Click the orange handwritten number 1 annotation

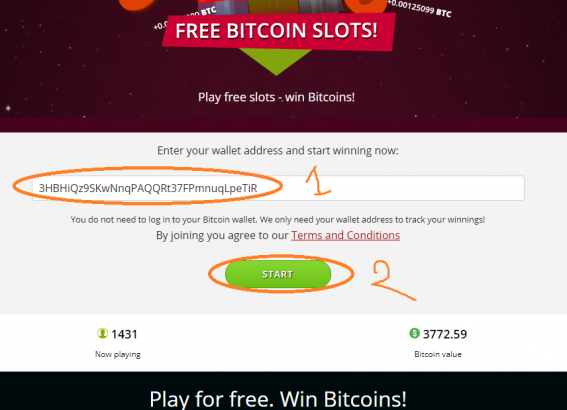coord(317,181)
